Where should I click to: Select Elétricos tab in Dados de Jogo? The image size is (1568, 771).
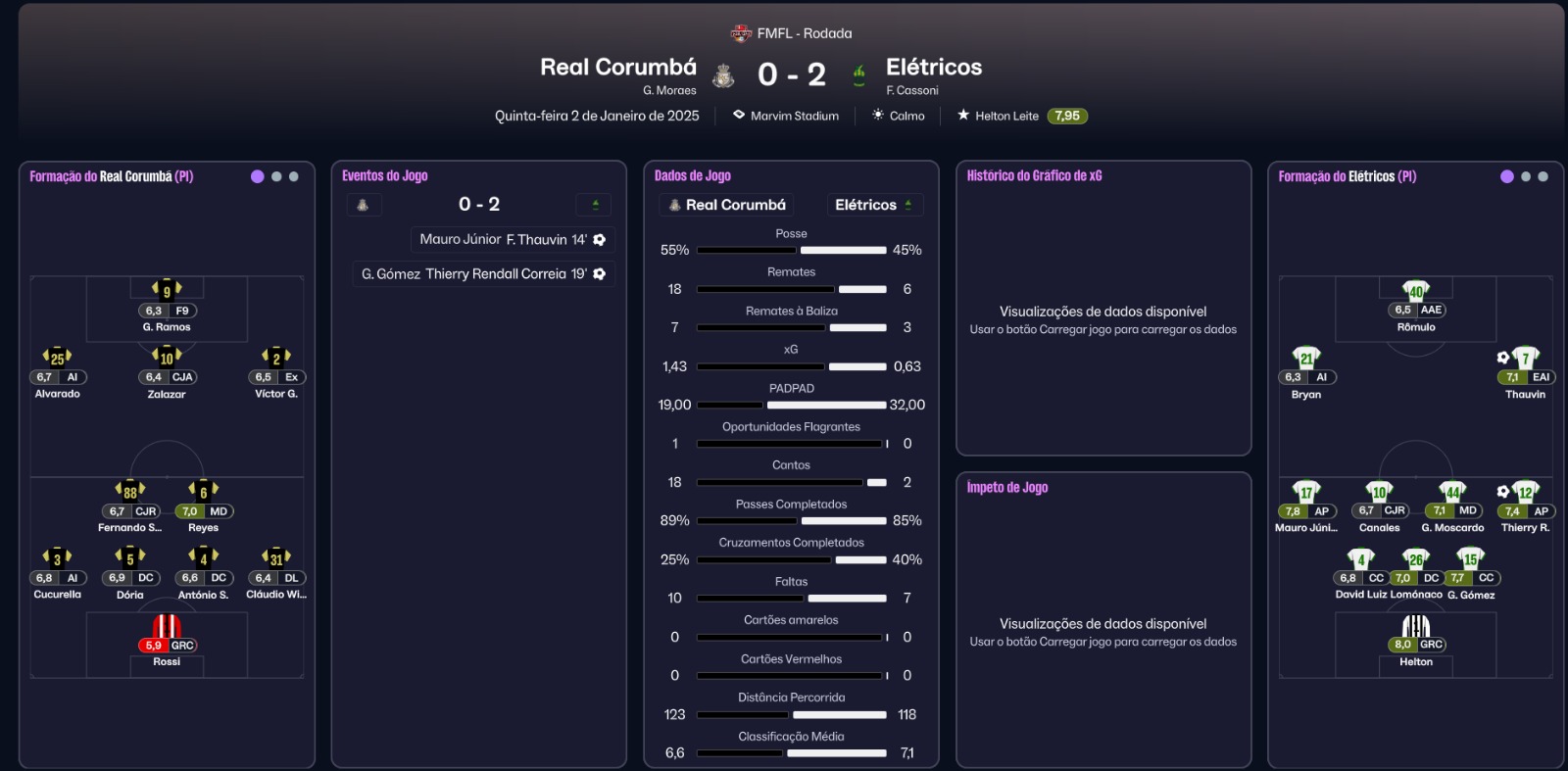873,205
